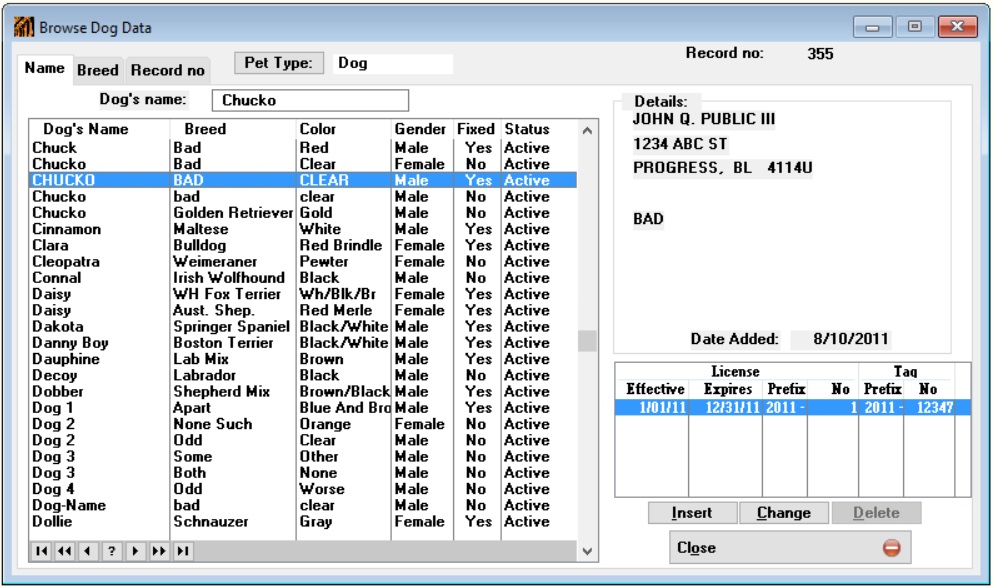The width and height of the screenshot is (994, 588).
Task: Select the Name tab
Action: tap(45, 68)
